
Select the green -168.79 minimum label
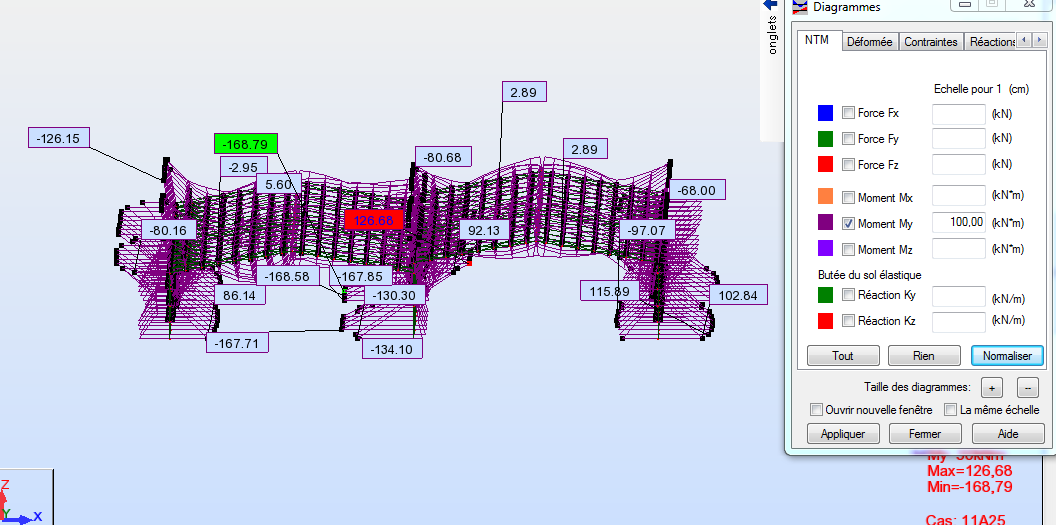[246, 144]
